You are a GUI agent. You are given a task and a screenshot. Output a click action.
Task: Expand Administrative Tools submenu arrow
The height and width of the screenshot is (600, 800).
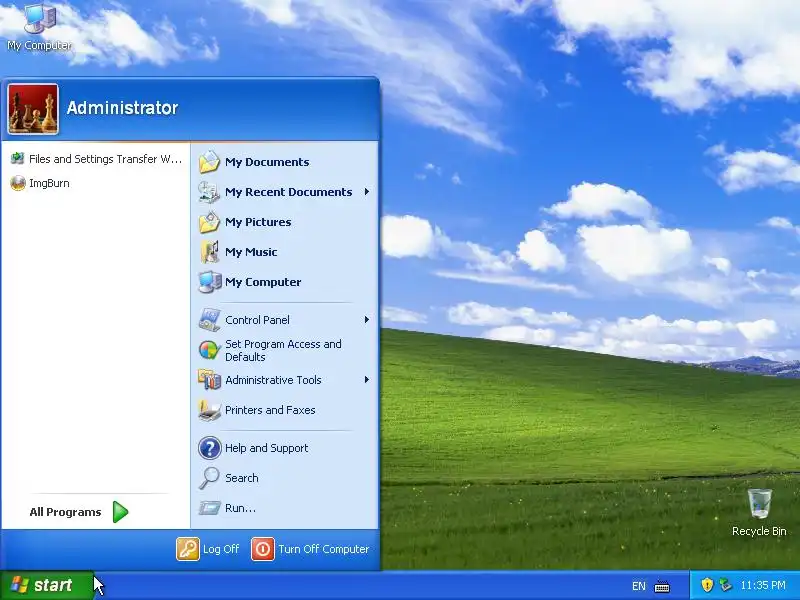pyautogui.click(x=366, y=380)
